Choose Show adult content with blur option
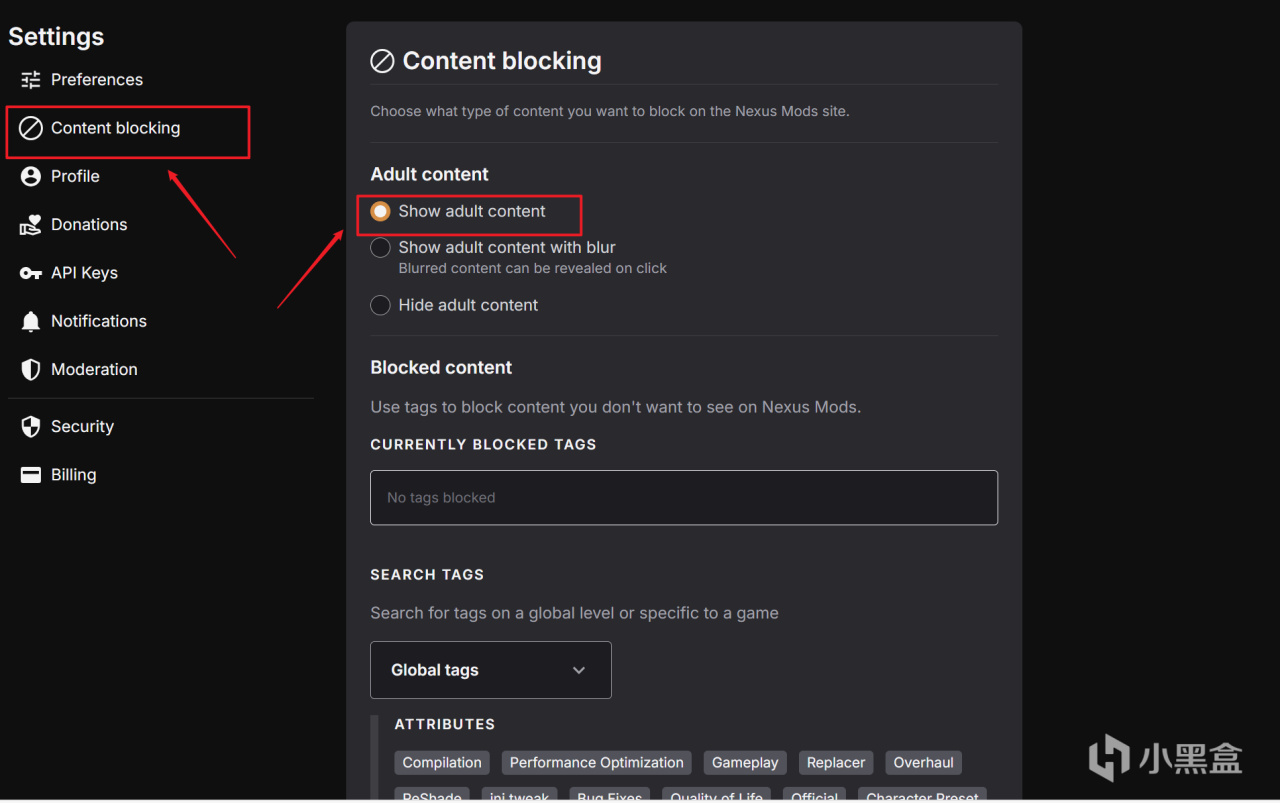This screenshot has height=803, width=1280. [x=380, y=247]
